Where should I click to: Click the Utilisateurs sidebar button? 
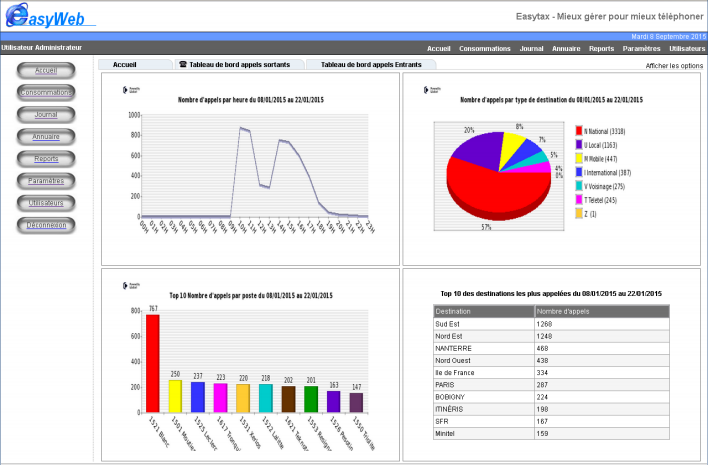tap(46, 203)
